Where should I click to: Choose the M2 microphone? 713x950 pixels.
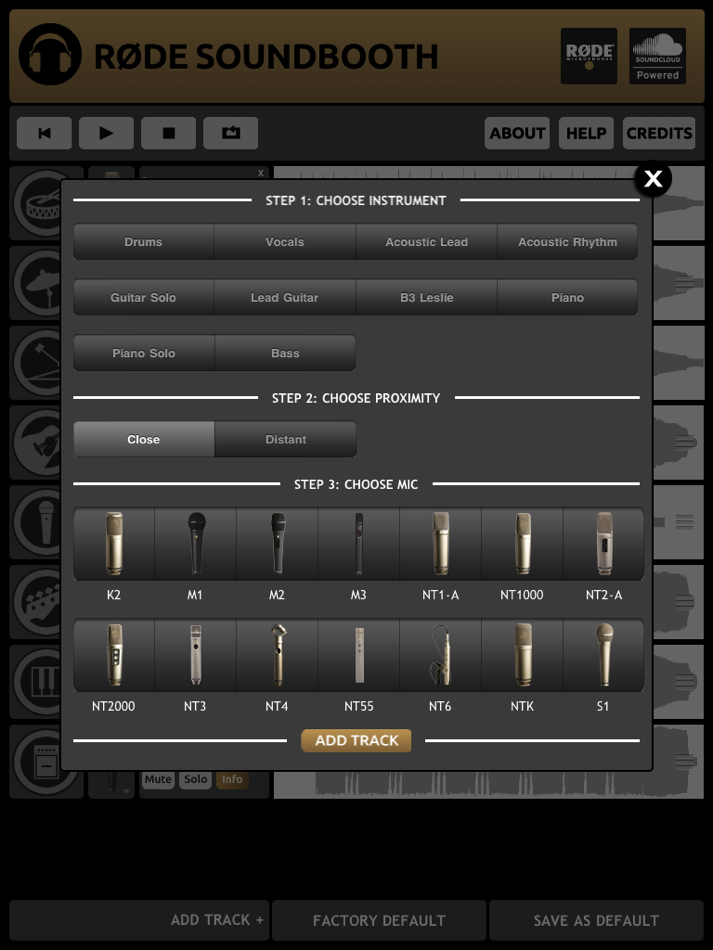pyautogui.click(x=277, y=544)
